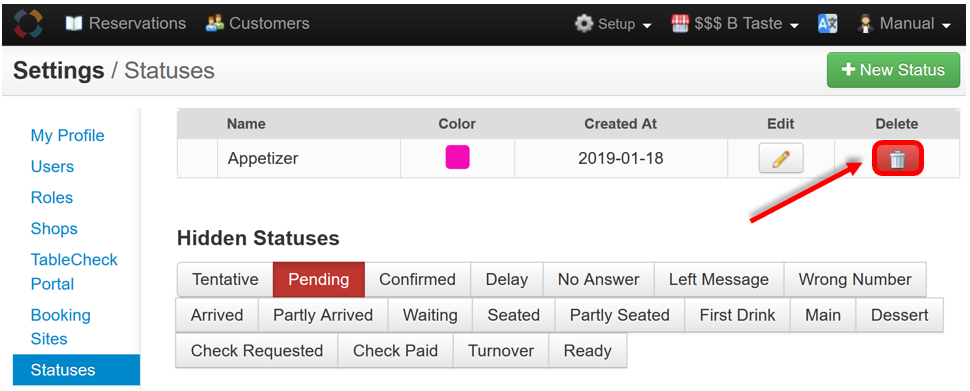This screenshot has width=970, height=391.
Task: Click the language translate icon
Action: click(x=828, y=24)
